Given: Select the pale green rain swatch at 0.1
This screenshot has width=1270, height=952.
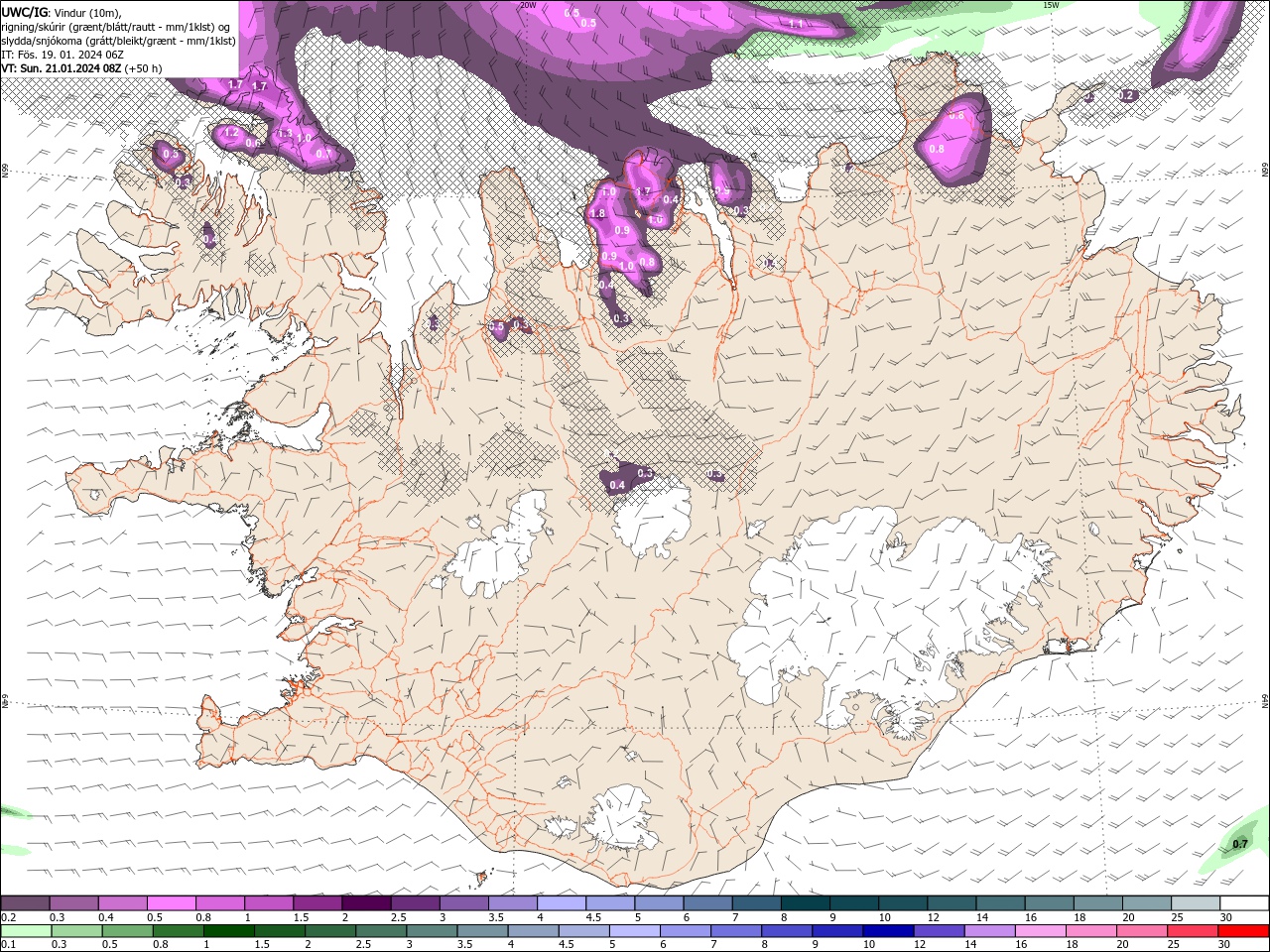Looking at the screenshot, I should click(26, 931).
